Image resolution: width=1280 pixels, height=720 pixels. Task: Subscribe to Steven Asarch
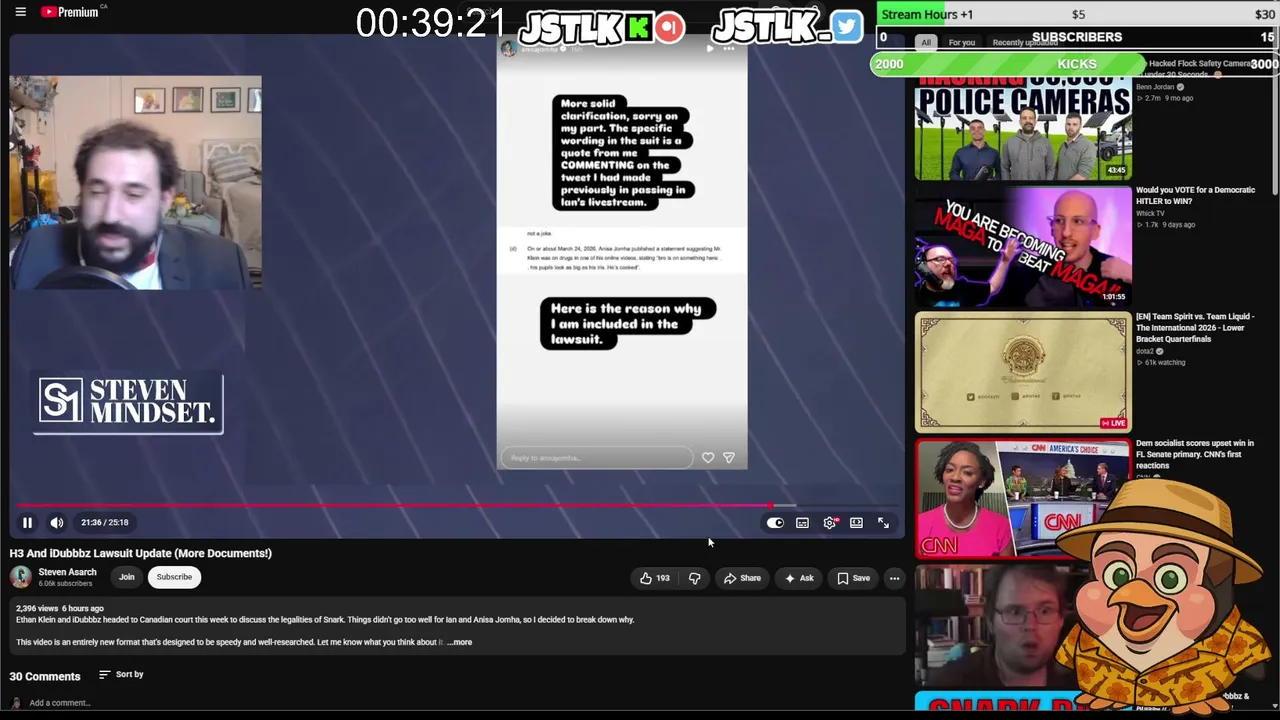click(174, 577)
